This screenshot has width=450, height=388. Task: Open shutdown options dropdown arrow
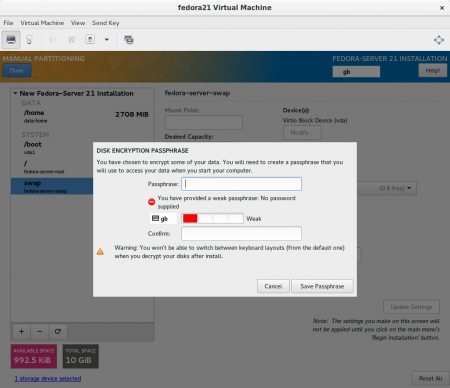107,40
